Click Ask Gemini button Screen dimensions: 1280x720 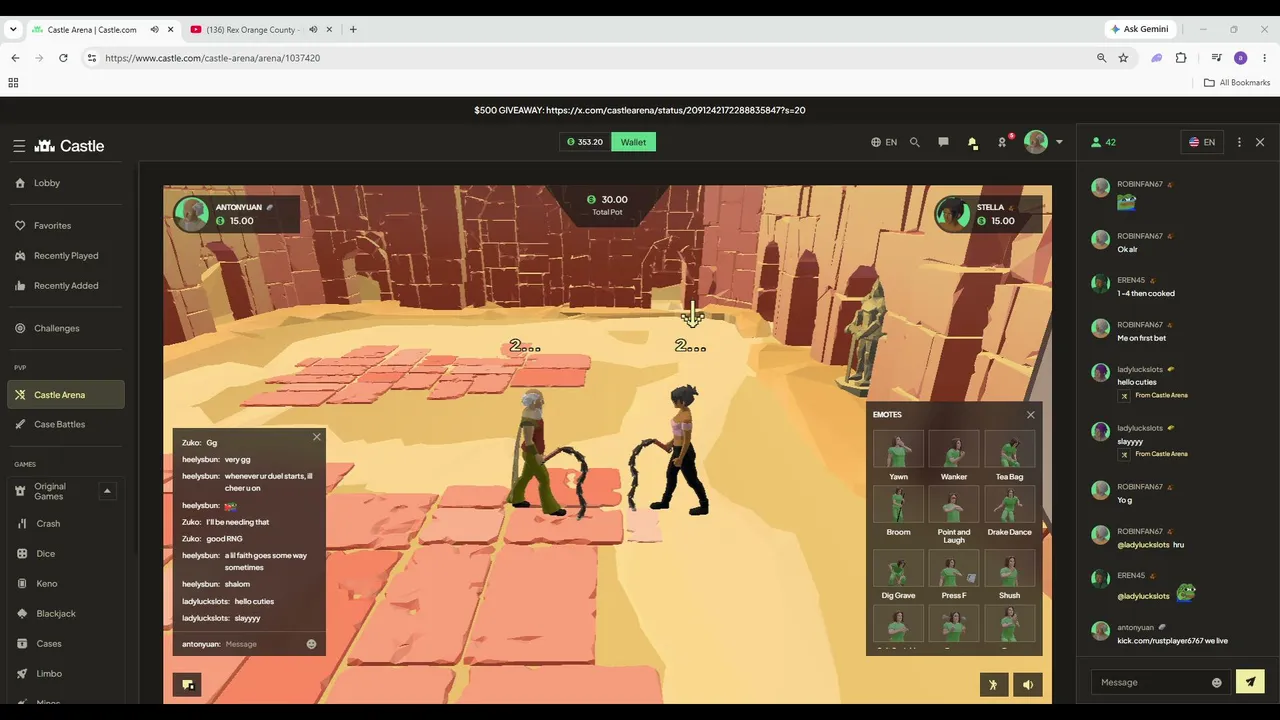pyautogui.click(x=1140, y=29)
